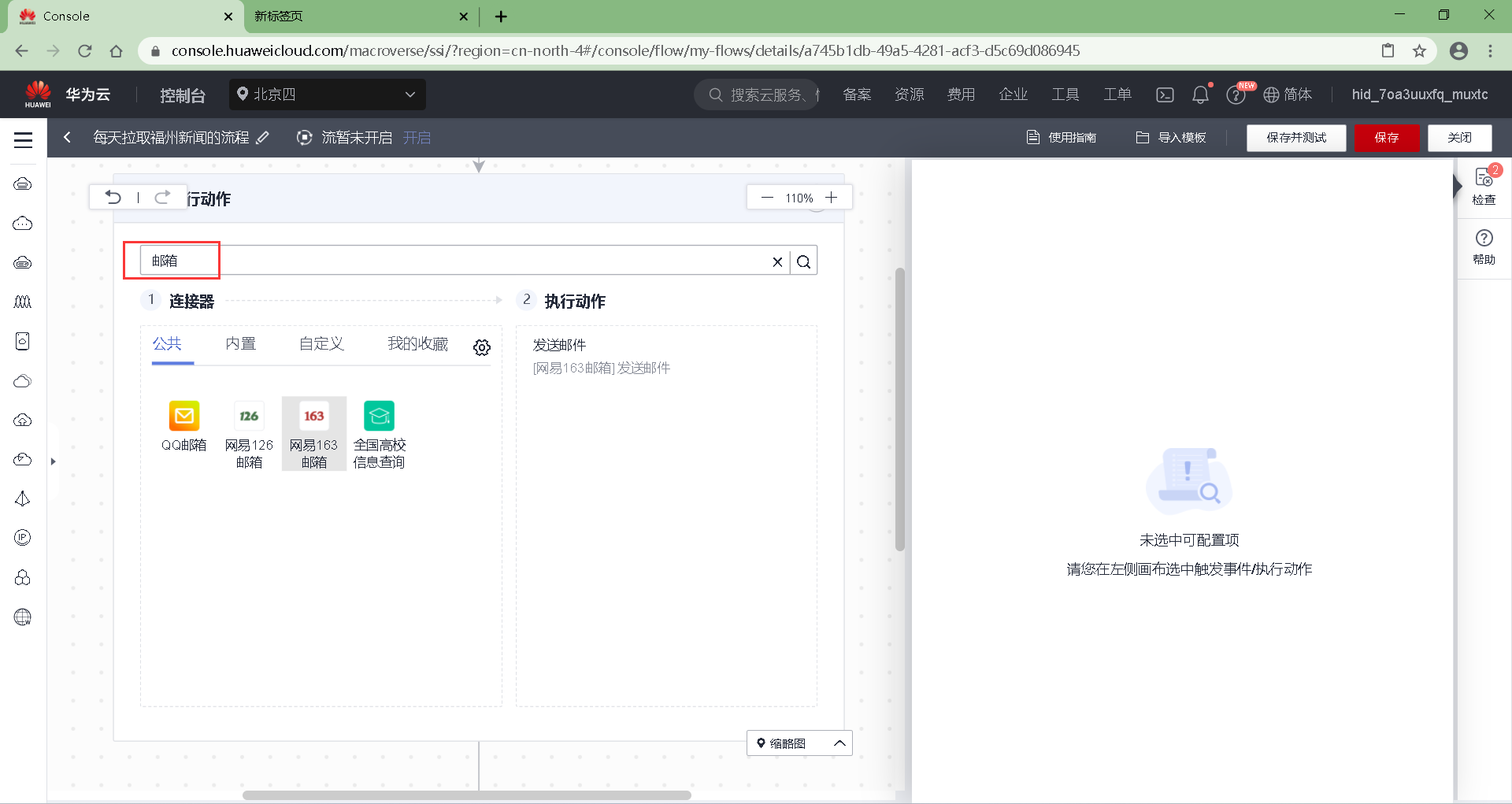
Task: Switch to the 自定义 connector tab
Action: [321, 344]
